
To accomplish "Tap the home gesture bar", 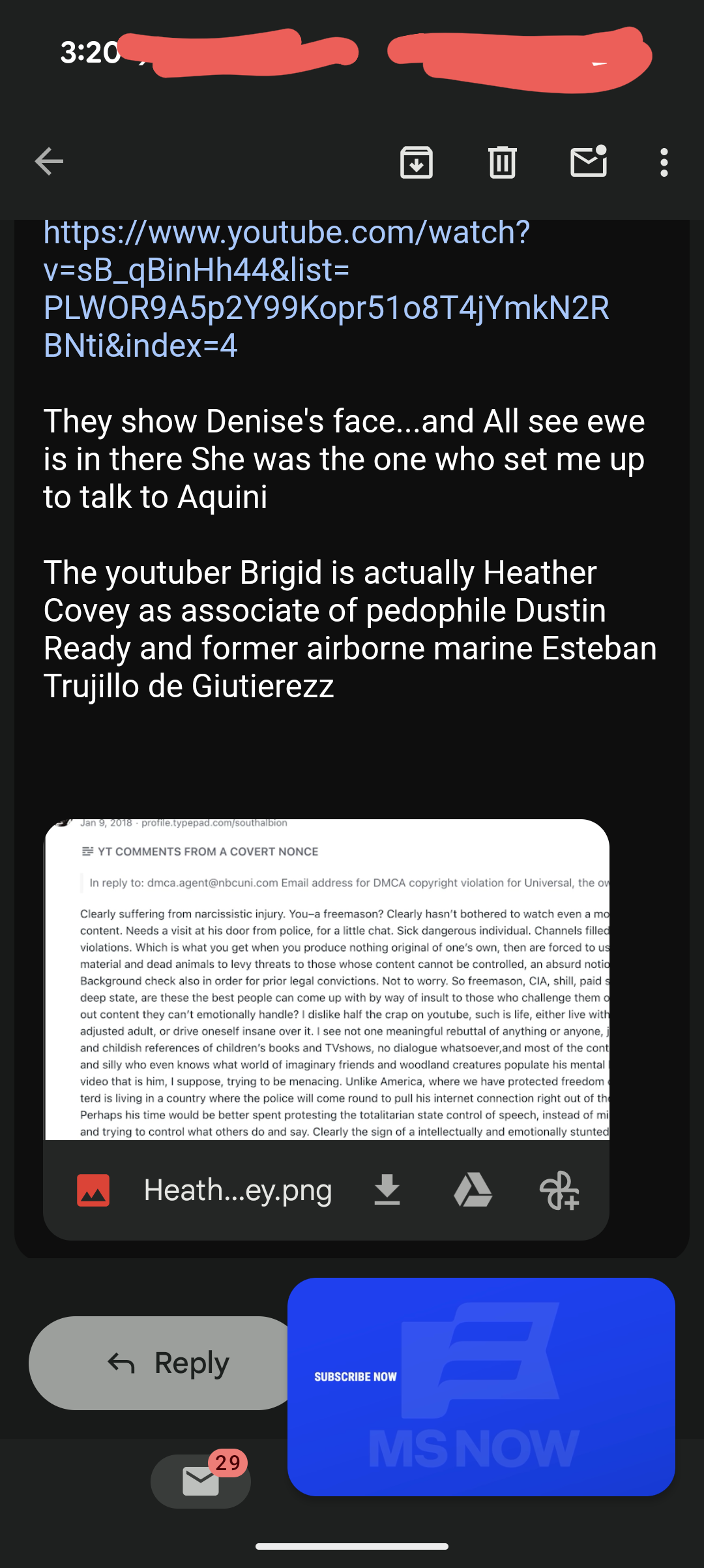I will tap(352, 1546).
